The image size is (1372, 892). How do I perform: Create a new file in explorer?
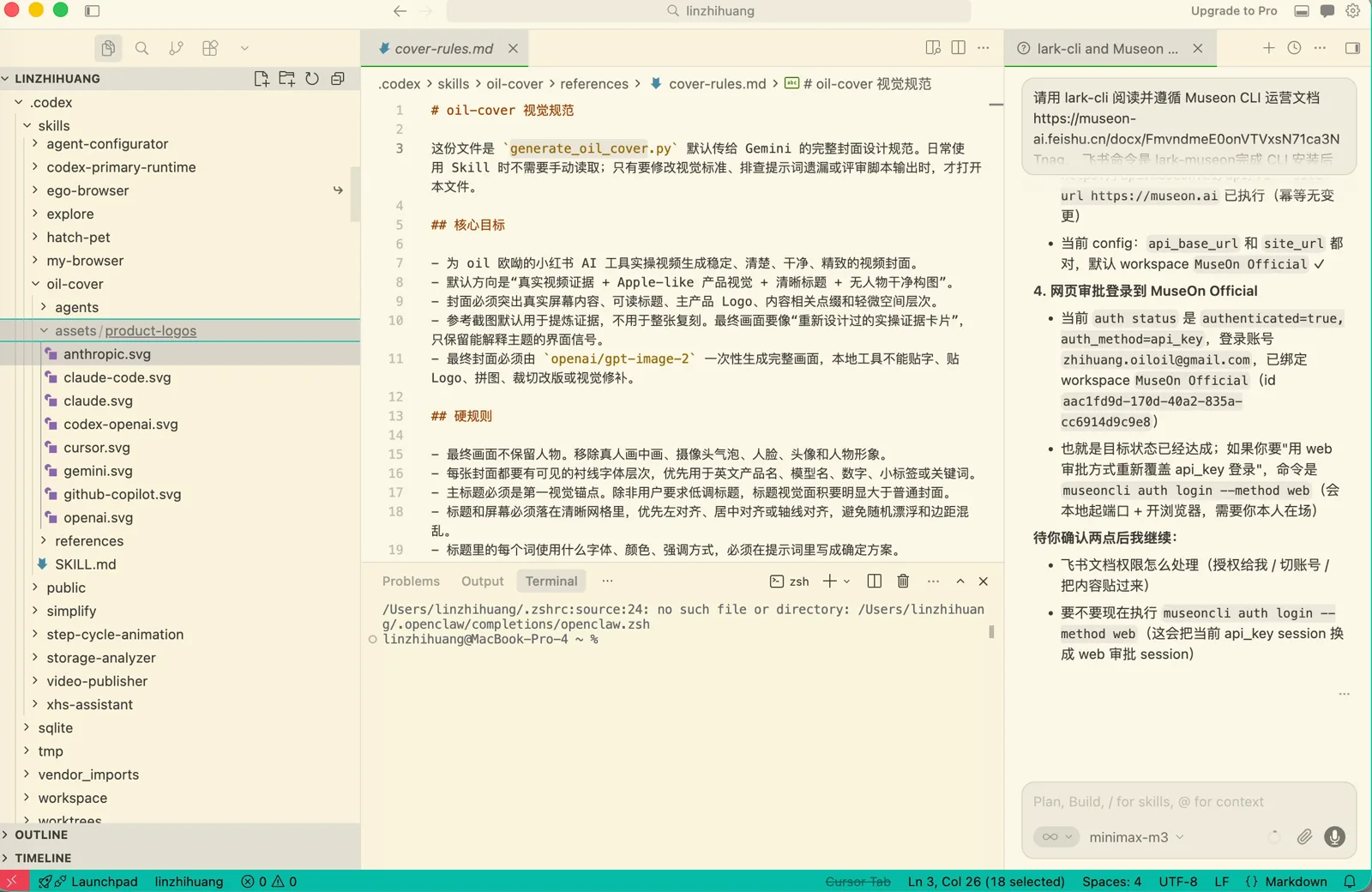(x=262, y=79)
